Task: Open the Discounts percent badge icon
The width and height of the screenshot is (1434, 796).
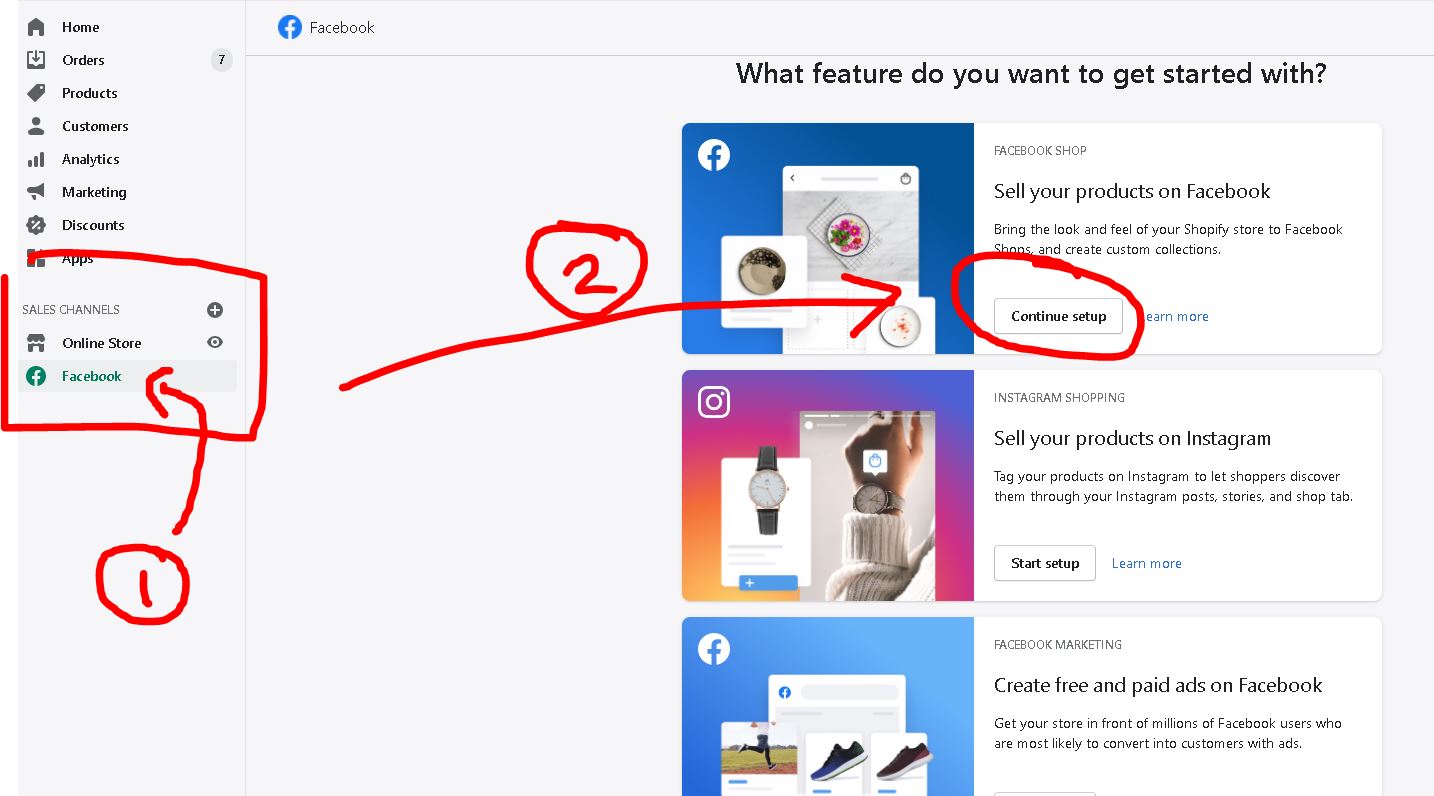Action: [x=36, y=225]
